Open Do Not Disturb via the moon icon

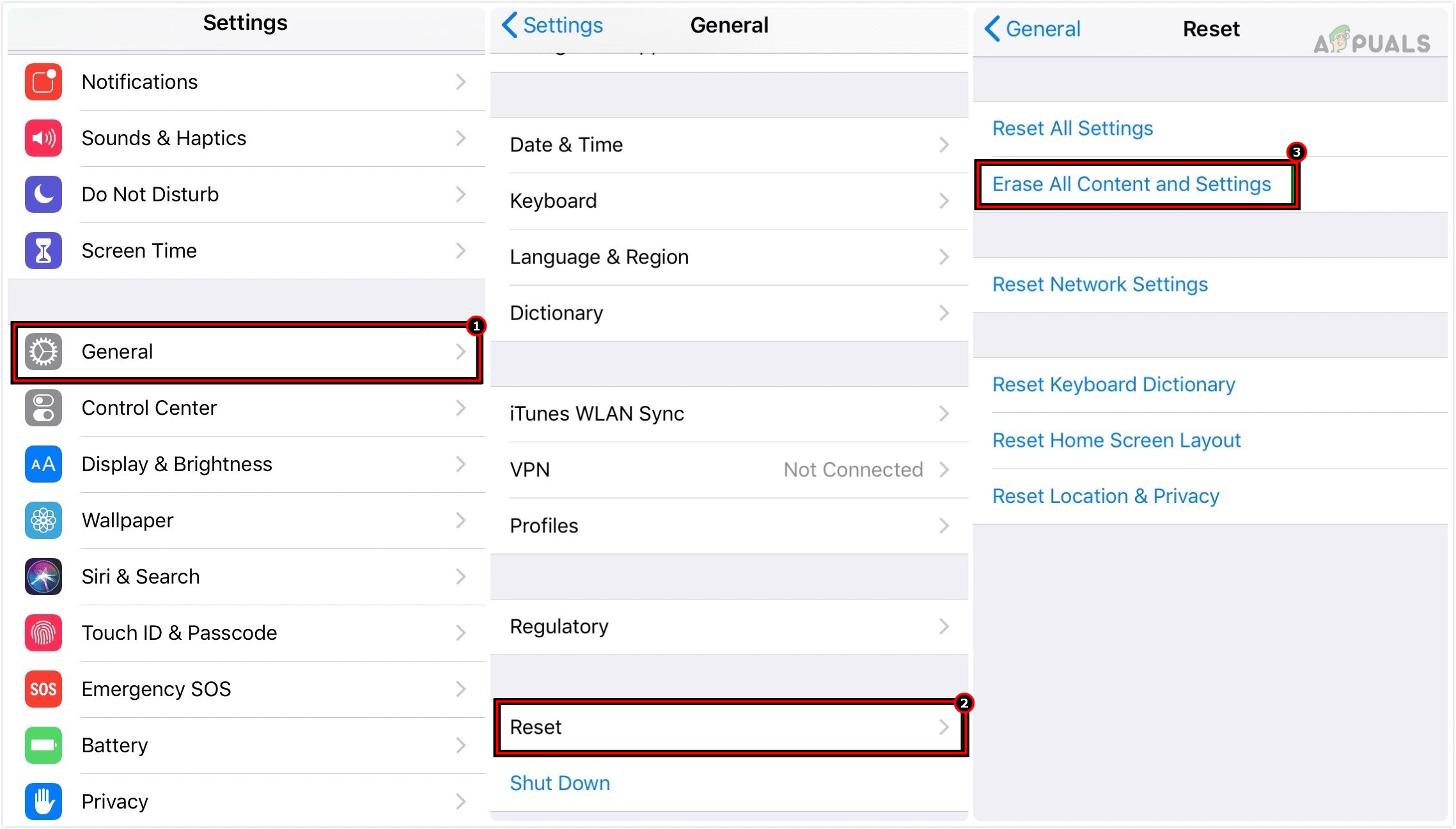42,194
